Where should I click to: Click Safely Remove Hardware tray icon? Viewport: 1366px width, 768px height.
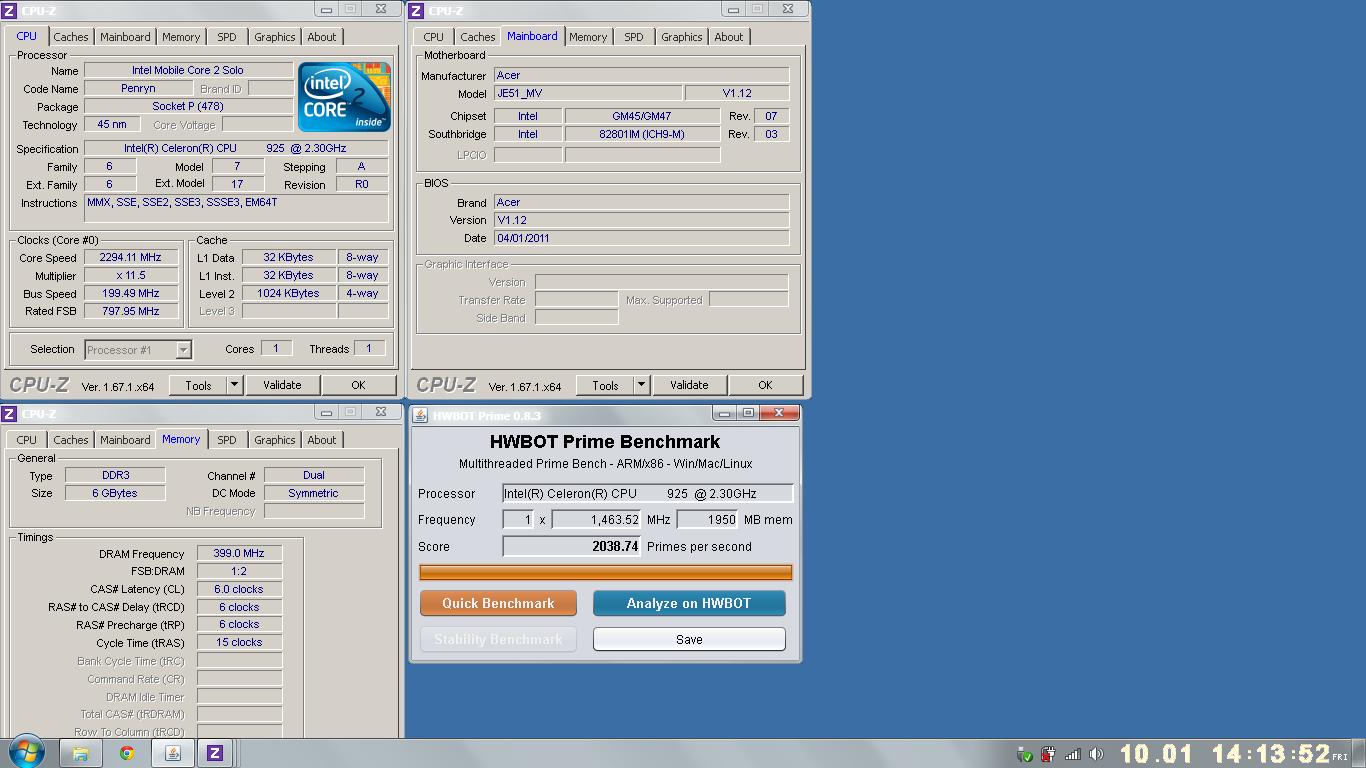tap(1024, 754)
